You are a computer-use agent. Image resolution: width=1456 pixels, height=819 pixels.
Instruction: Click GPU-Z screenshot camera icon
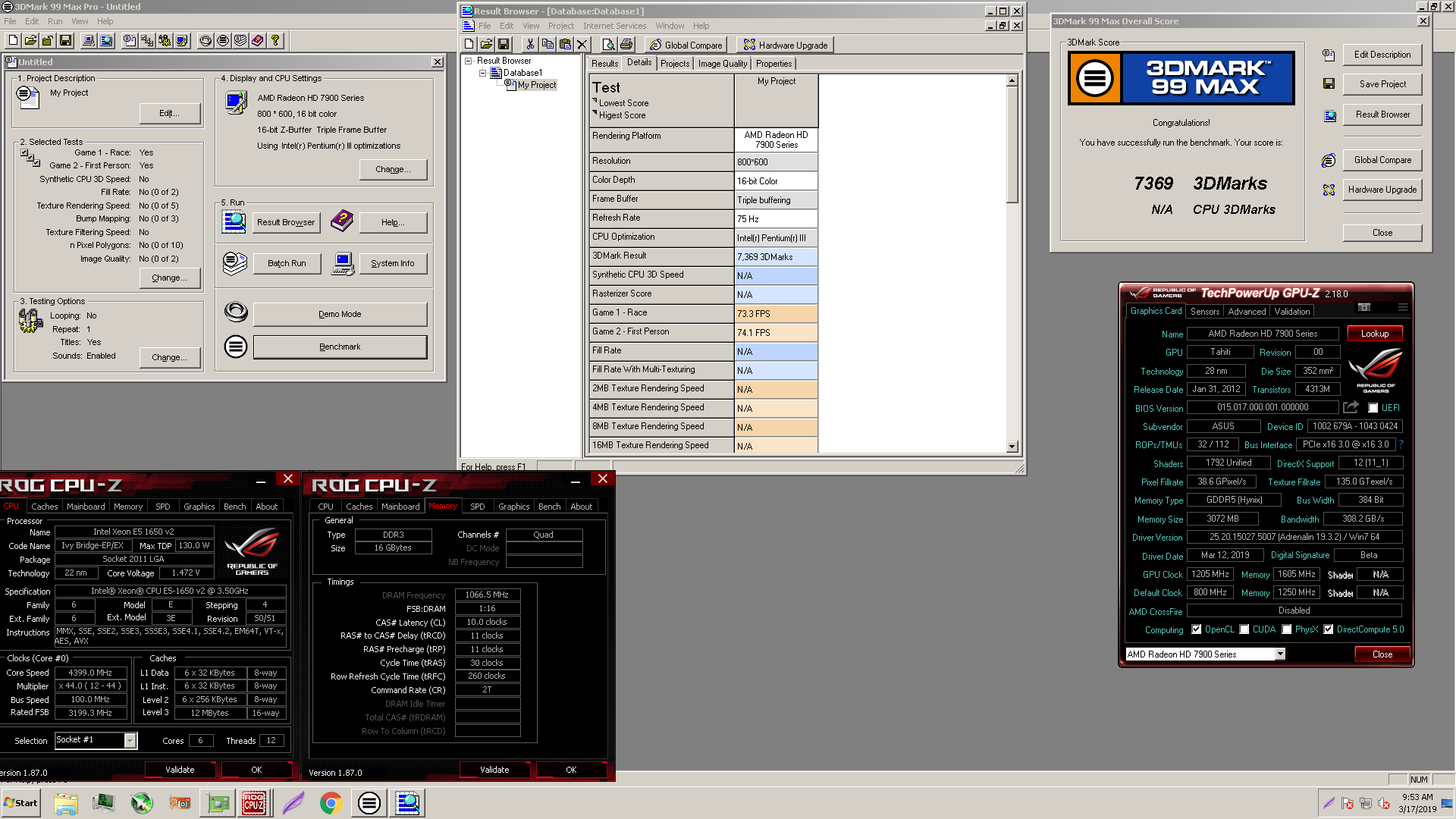tap(1364, 307)
